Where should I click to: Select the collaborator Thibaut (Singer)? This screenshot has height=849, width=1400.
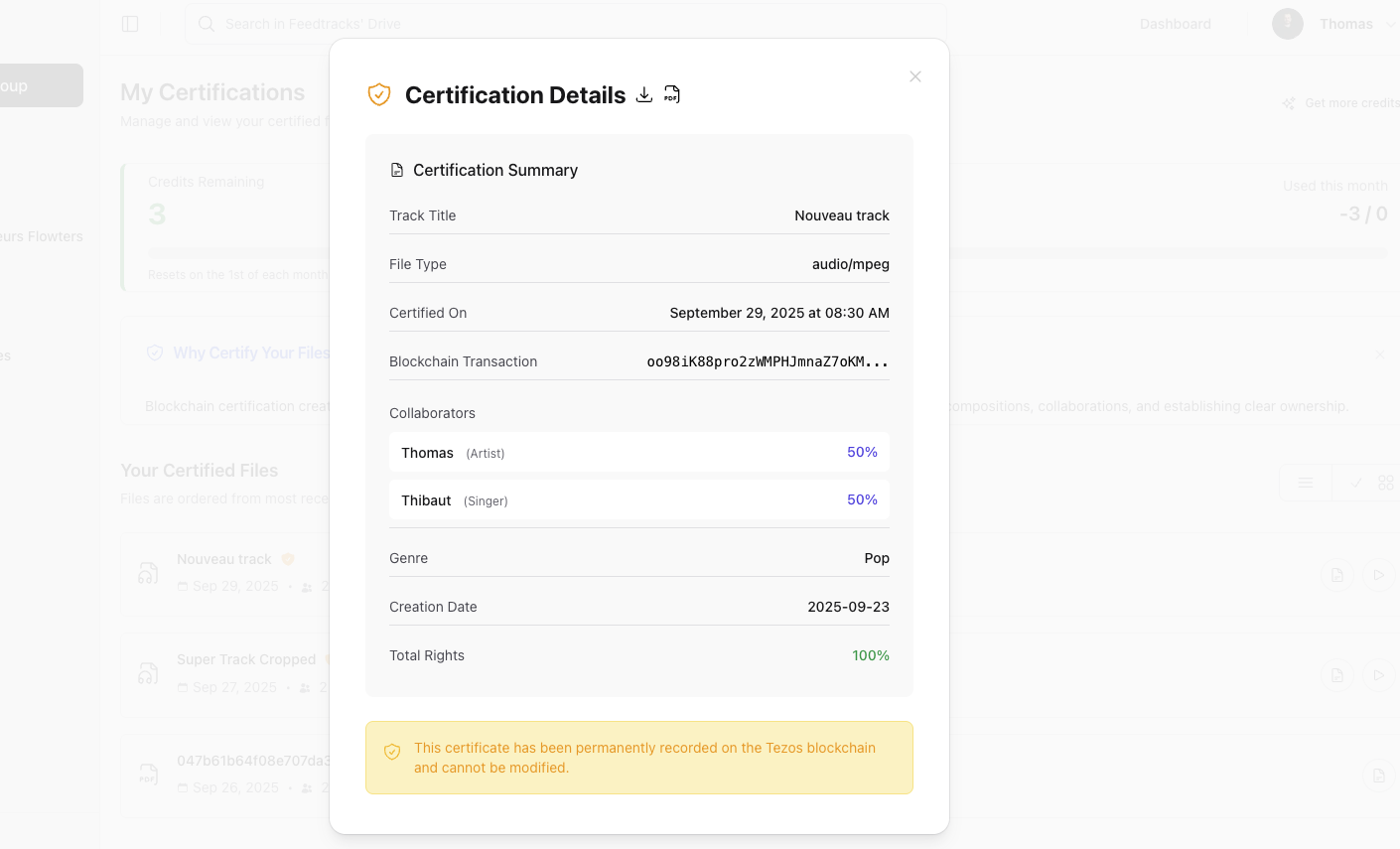pos(639,500)
